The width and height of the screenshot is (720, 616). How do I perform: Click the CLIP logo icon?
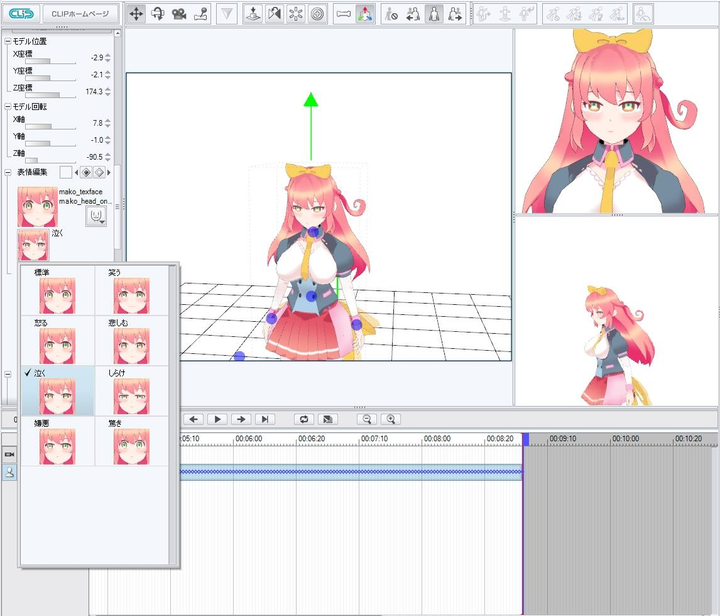click(x=20, y=14)
